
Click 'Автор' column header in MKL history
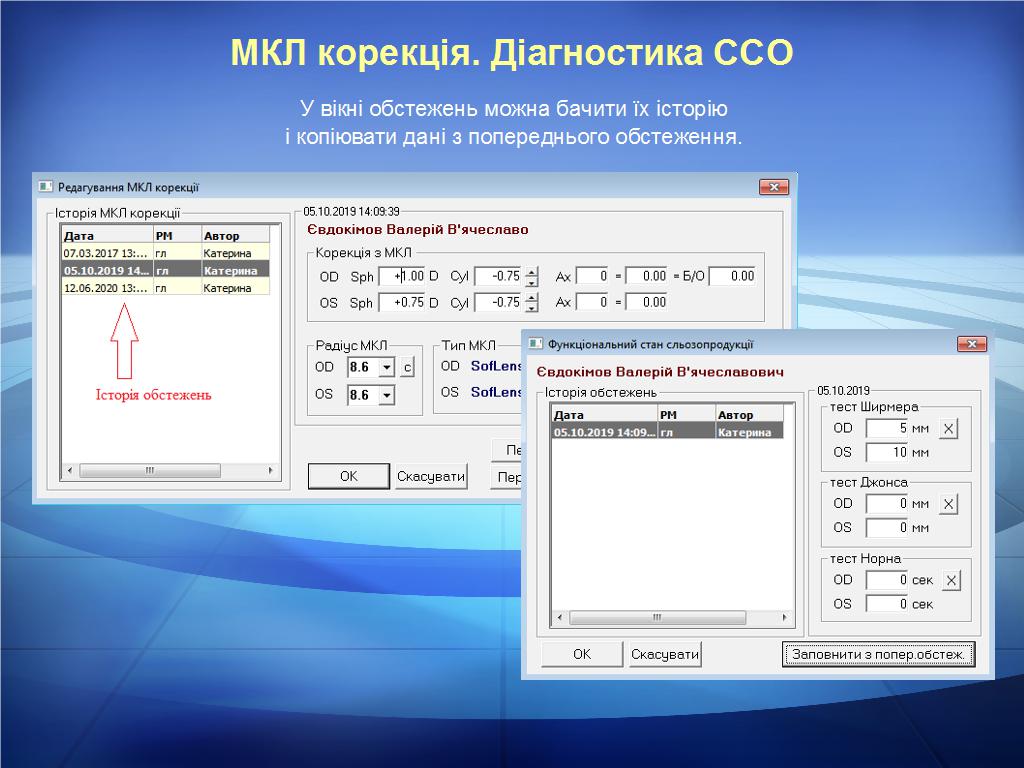(x=235, y=236)
